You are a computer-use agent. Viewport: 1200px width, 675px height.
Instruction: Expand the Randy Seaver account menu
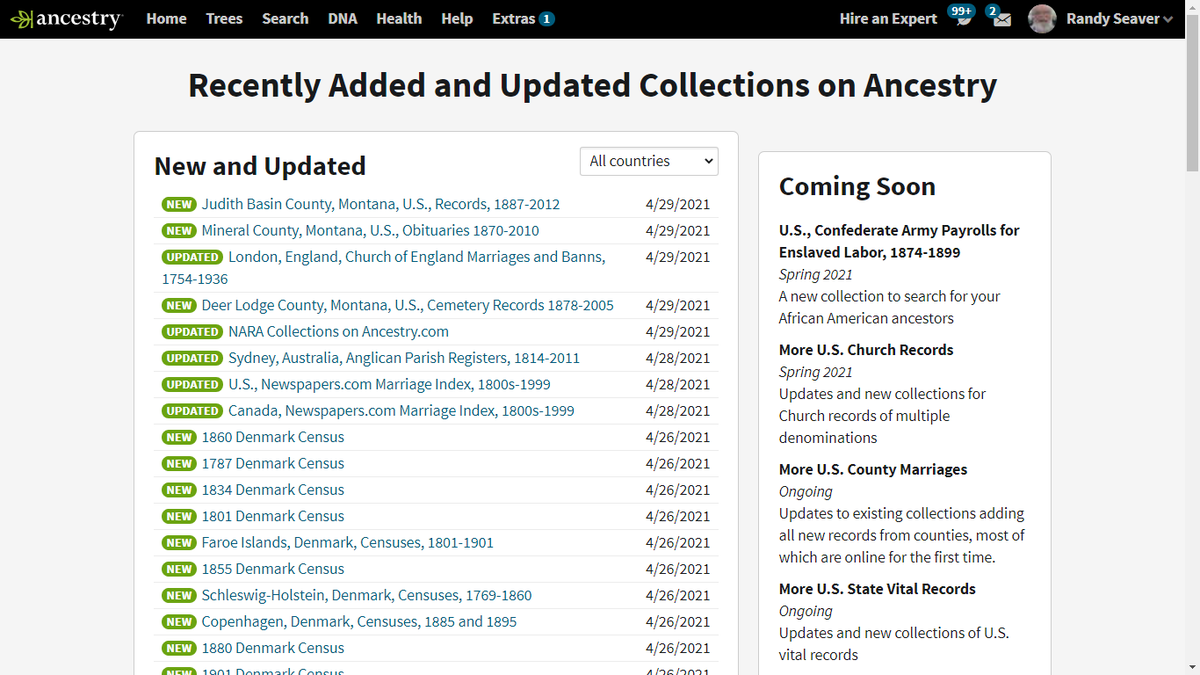[x=1119, y=19]
